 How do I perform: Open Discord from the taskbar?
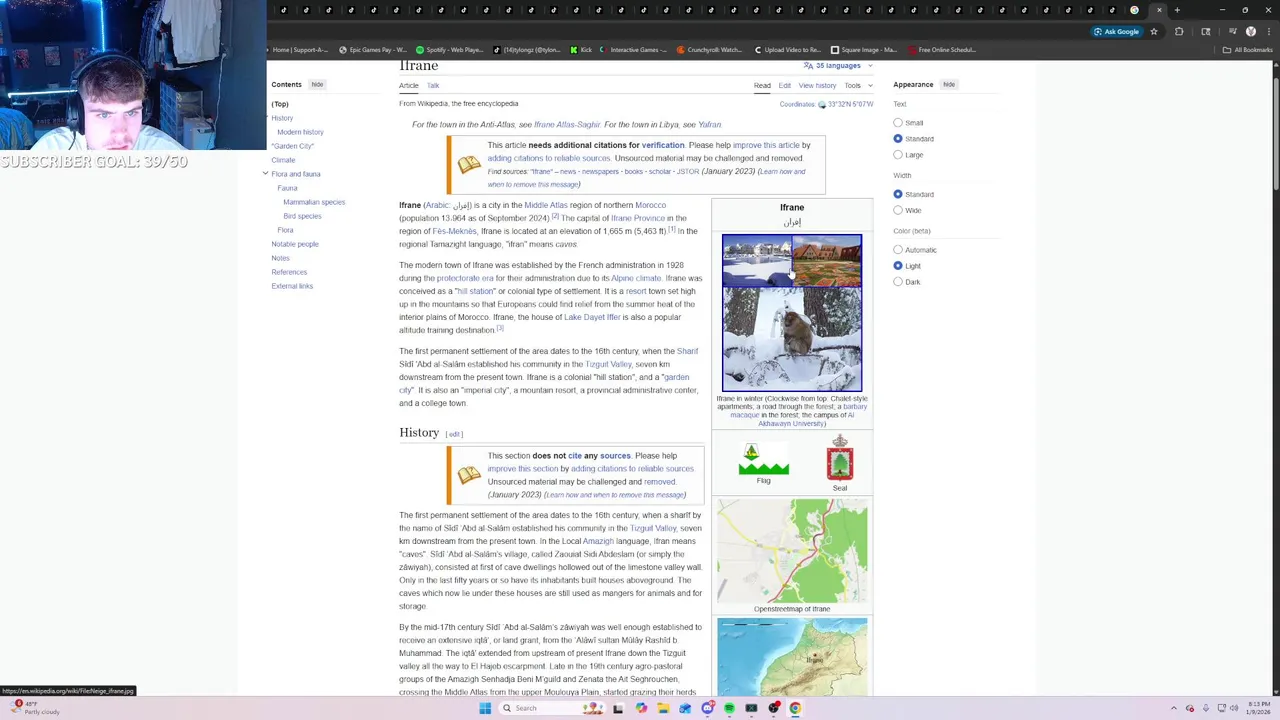708,708
